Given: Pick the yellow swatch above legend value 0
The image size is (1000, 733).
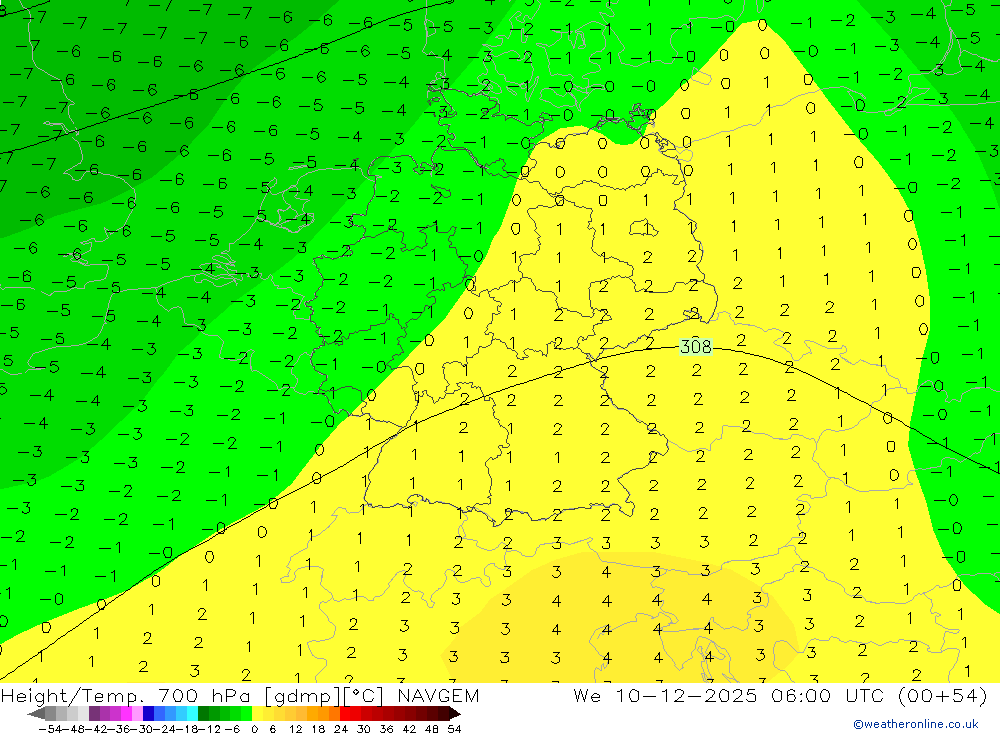Looking at the screenshot, I should pyautogui.click(x=258, y=713).
